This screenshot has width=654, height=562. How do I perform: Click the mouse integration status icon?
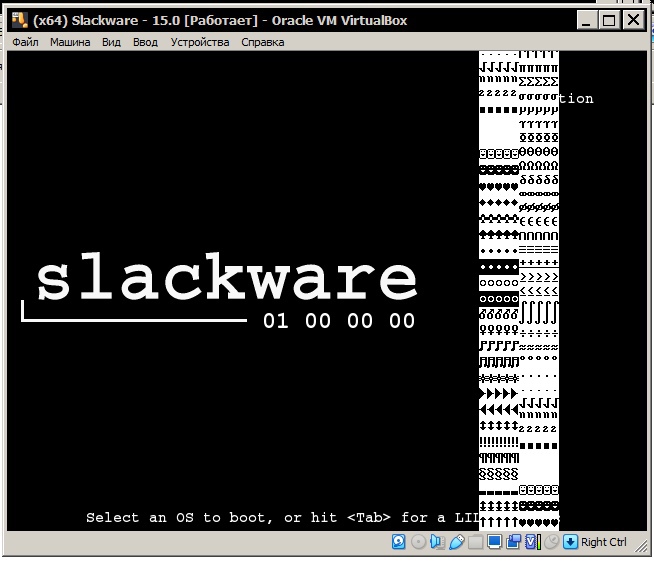[551, 542]
